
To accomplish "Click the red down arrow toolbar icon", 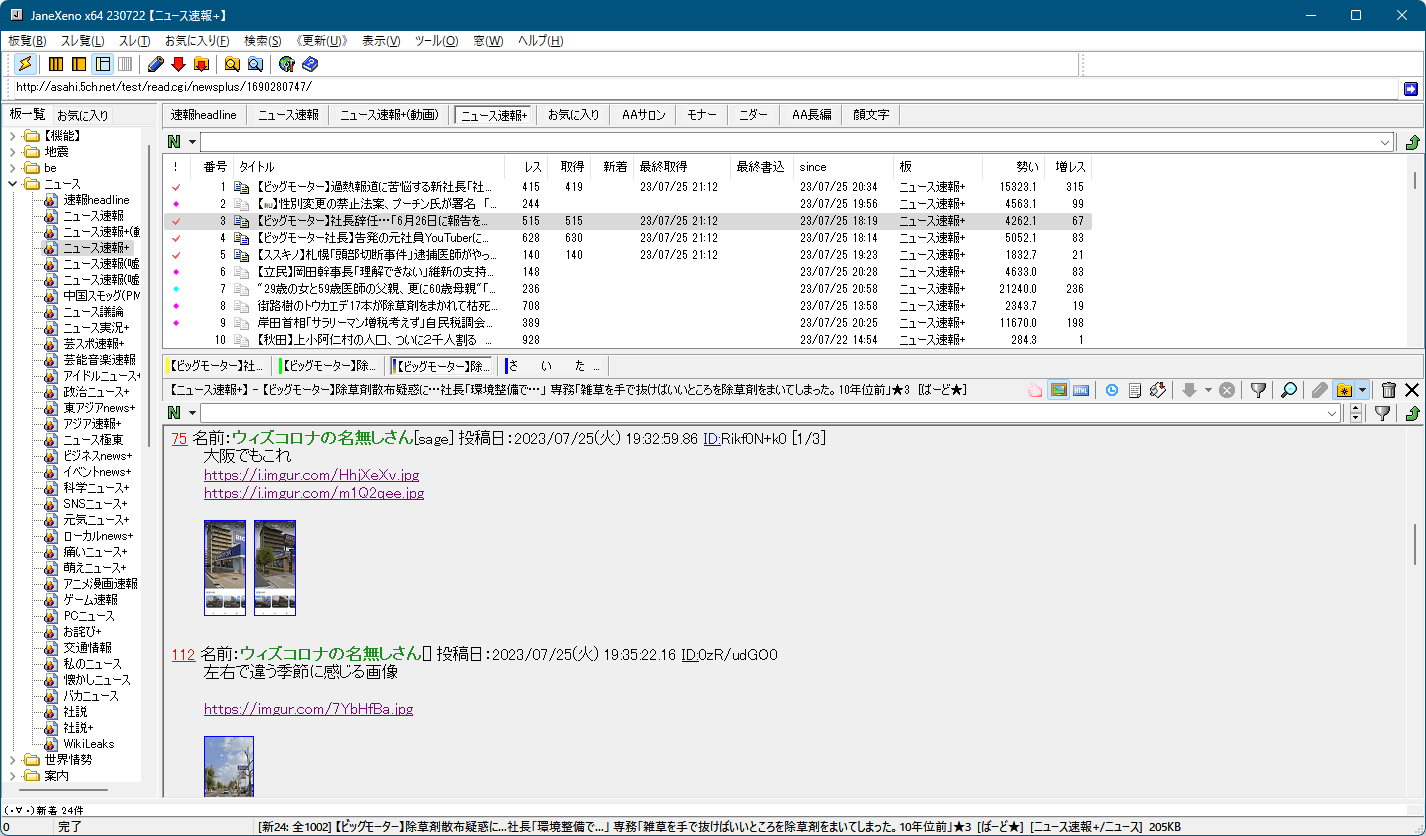I will (178, 64).
